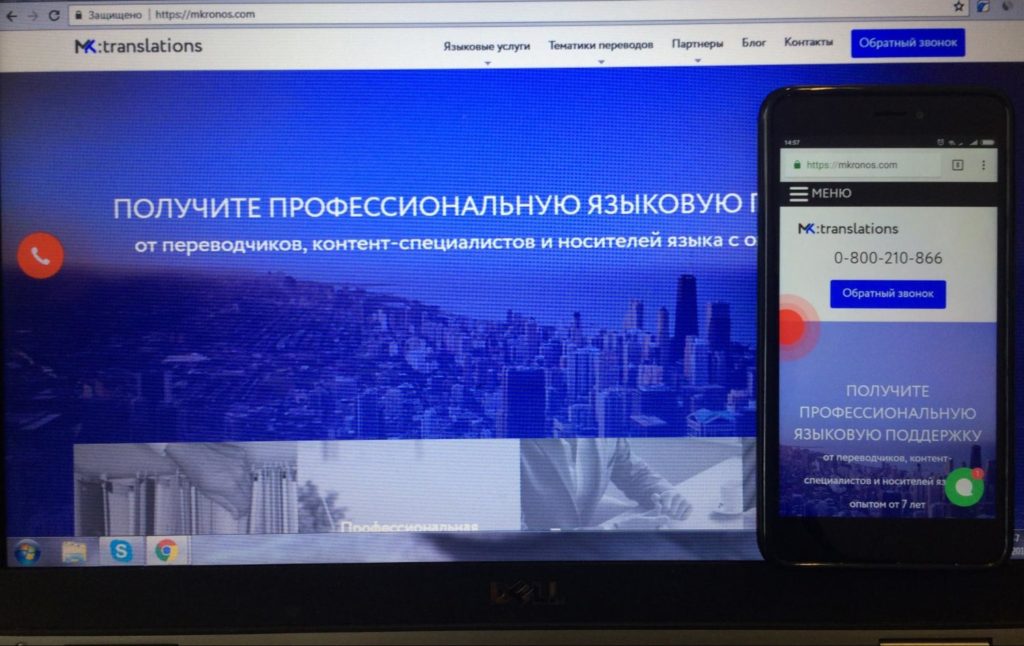Reload the page in the browser
This screenshot has height=646, width=1024.
coord(54,15)
